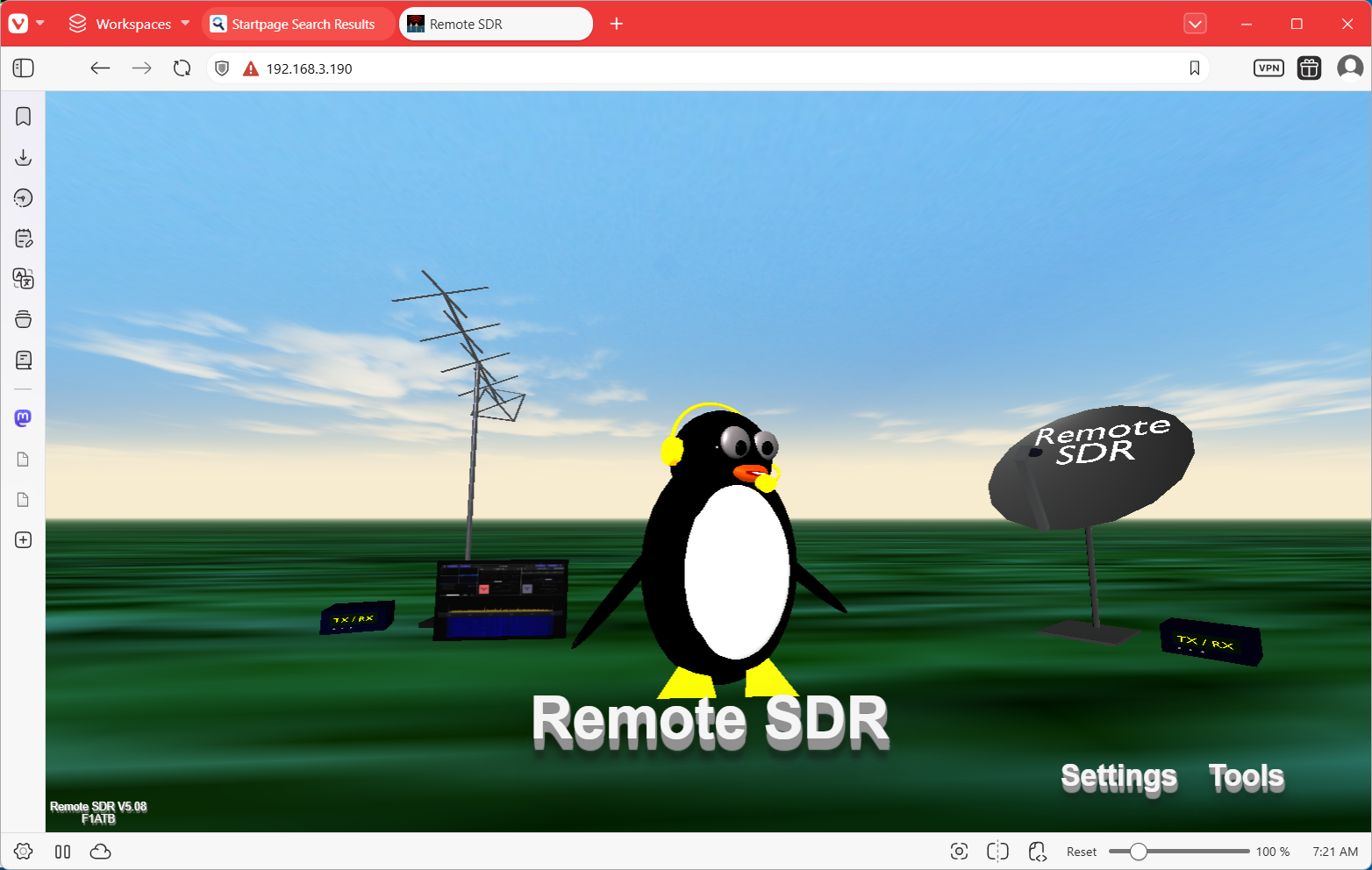This screenshot has width=1372, height=870.
Task: Go back to previous page
Action: 100,68
